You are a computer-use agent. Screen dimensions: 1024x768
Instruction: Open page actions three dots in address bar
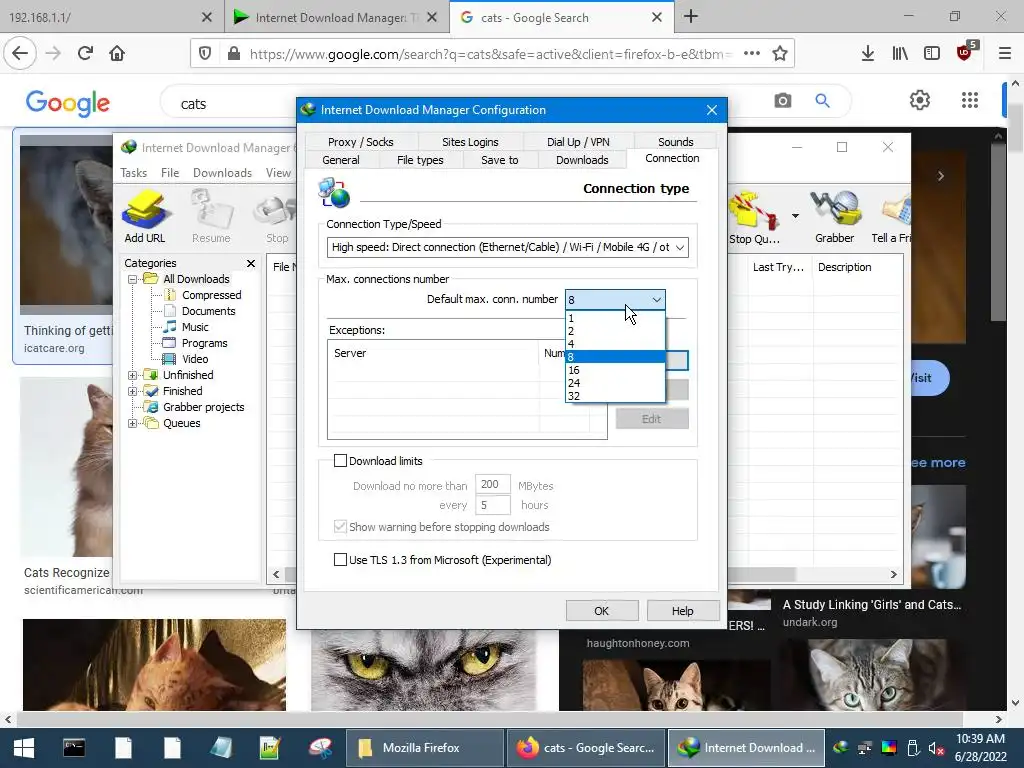click(752, 54)
